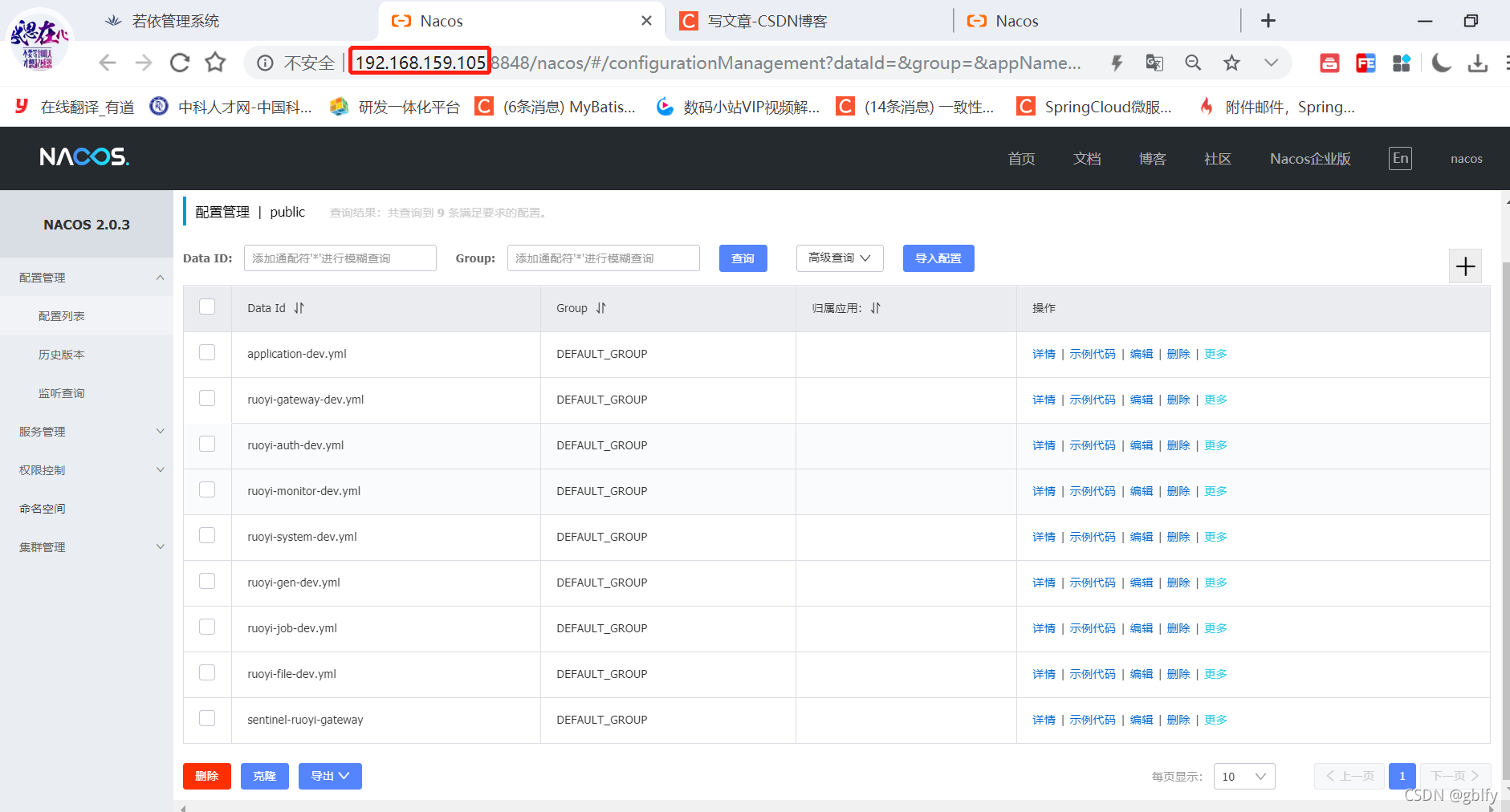Click the red 删除 button below table
Viewport: 1510px width, 812px height.
(x=207, y=776)
